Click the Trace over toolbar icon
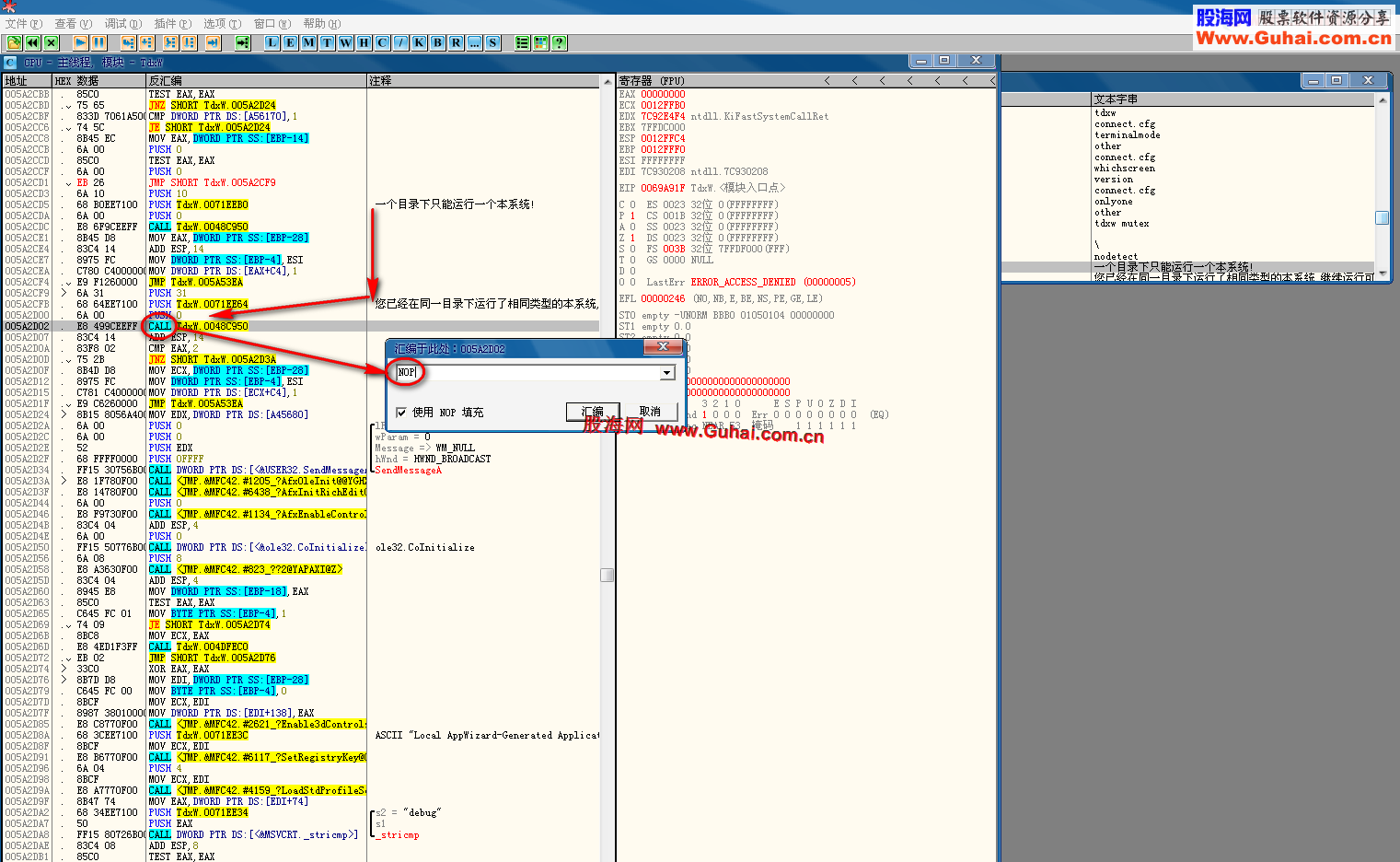 pos(189,42)
